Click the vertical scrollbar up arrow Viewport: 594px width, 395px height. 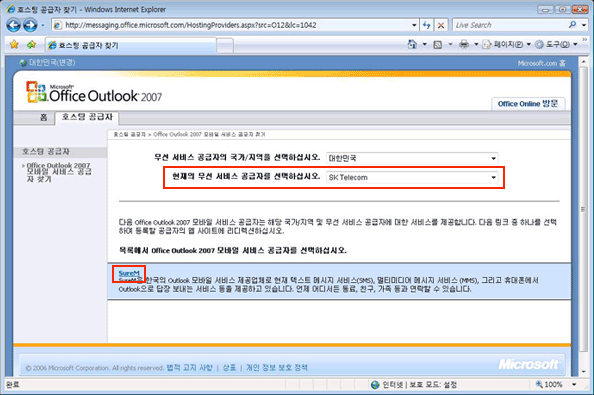[583, 61]
